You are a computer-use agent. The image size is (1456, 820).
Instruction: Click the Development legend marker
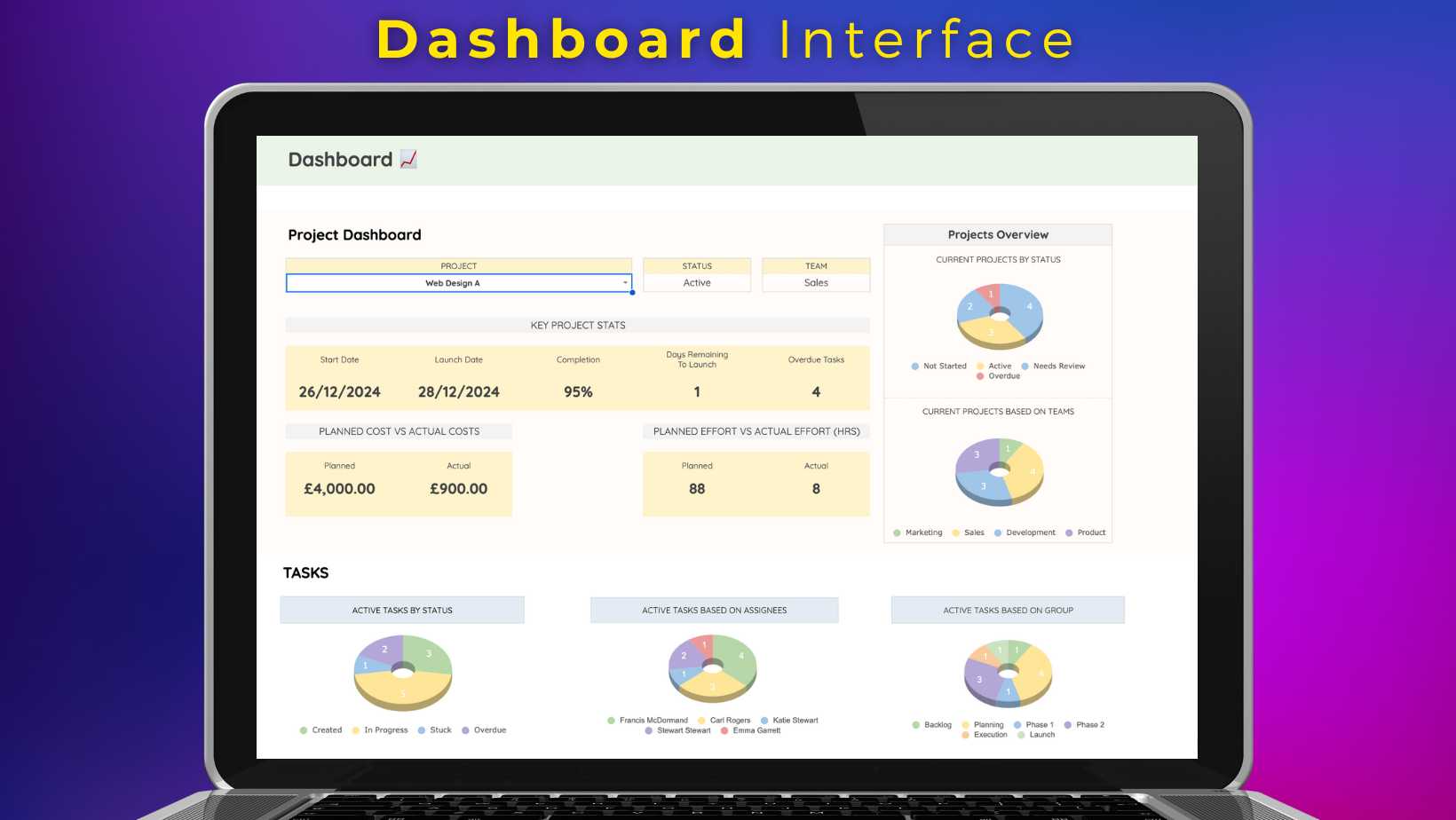click(998, 533)
